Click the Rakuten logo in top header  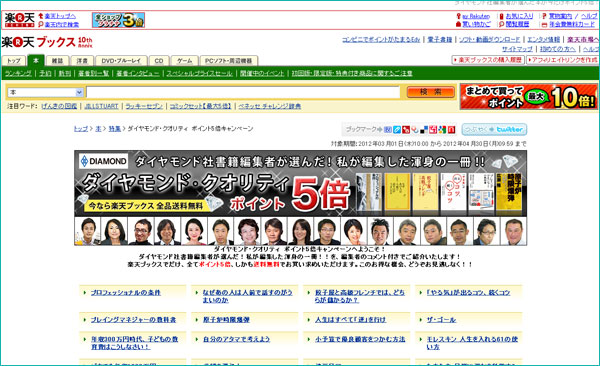click(20, 20)
